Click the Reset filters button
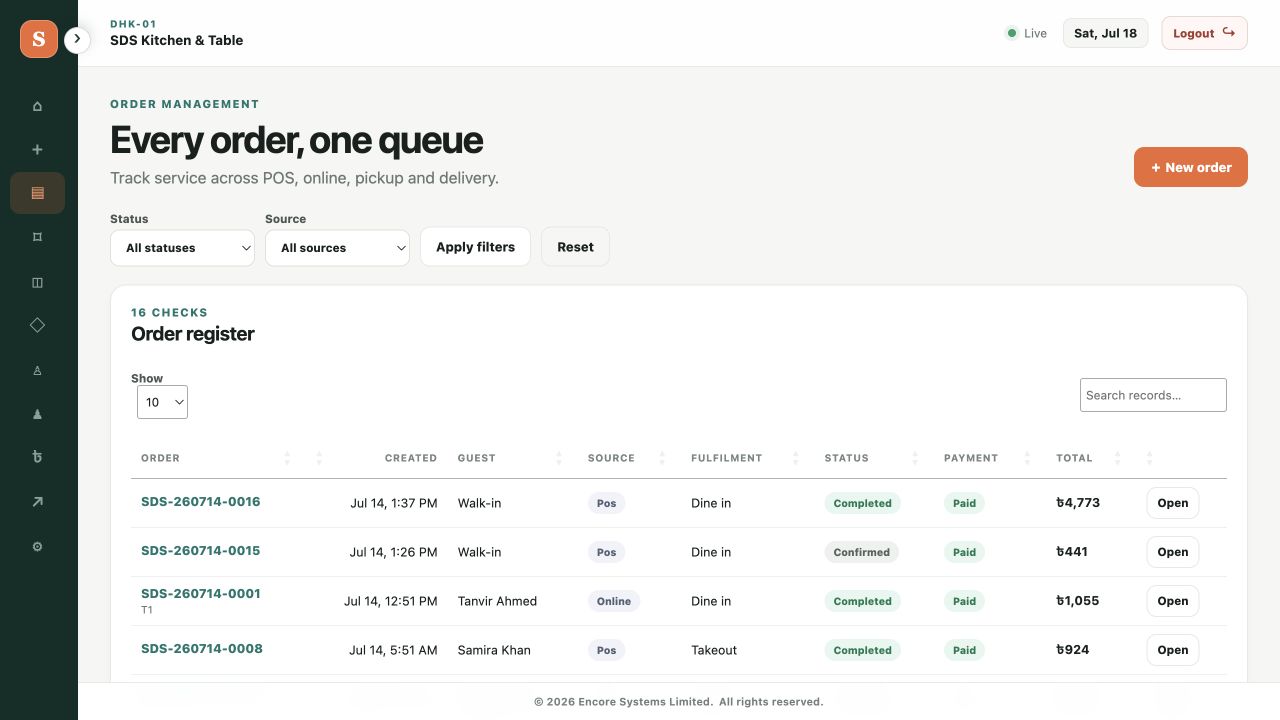Viewport: 1280px width, 720px height. tap(575, 247)
